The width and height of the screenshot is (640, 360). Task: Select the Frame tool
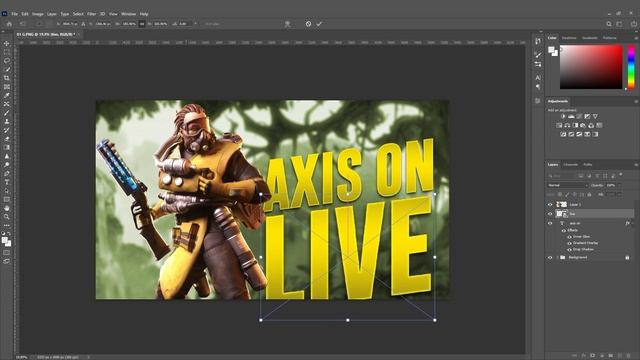click(7, 87)
